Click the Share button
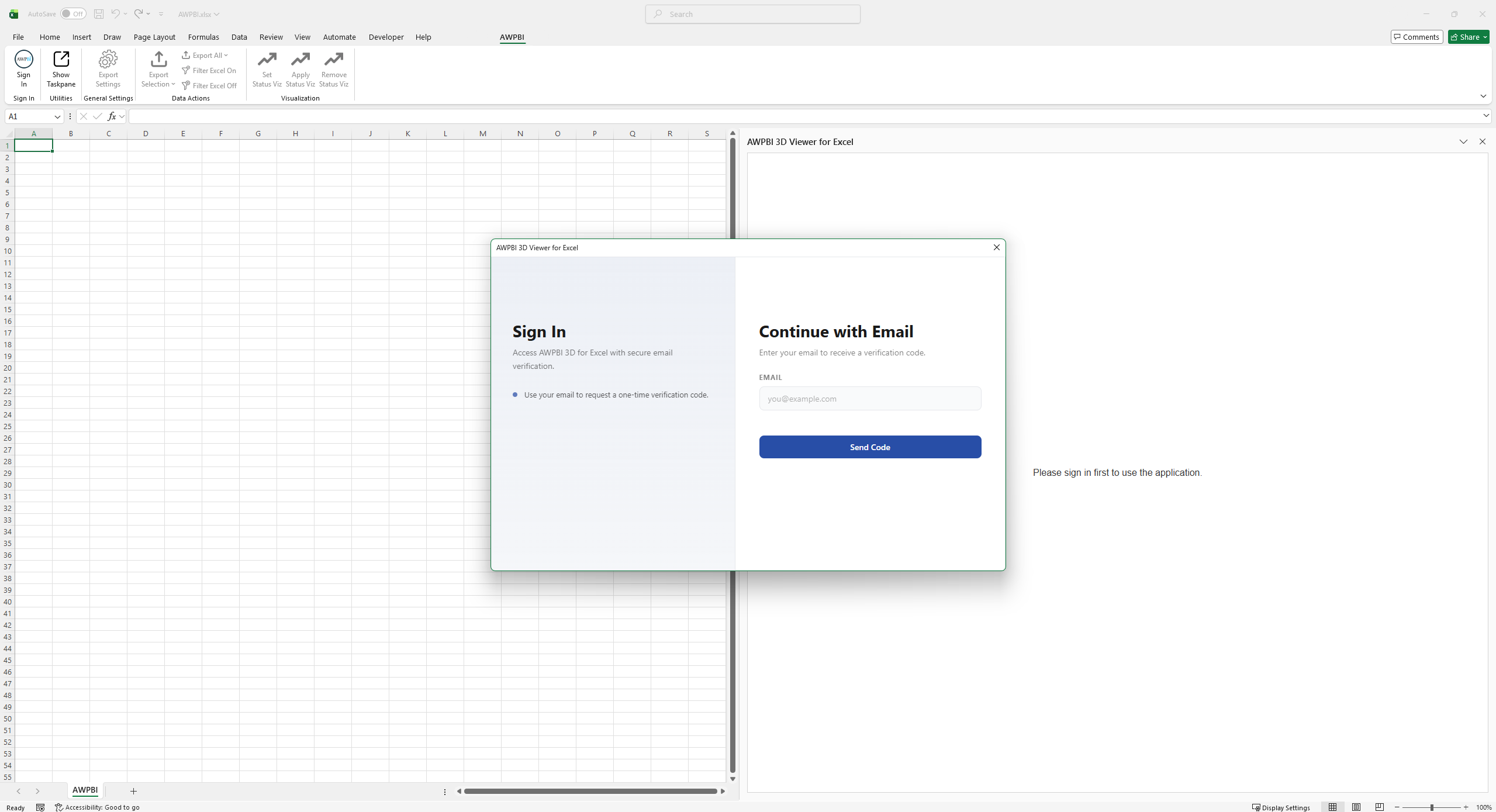1496x812 pixels. [x=1469, y=37]
